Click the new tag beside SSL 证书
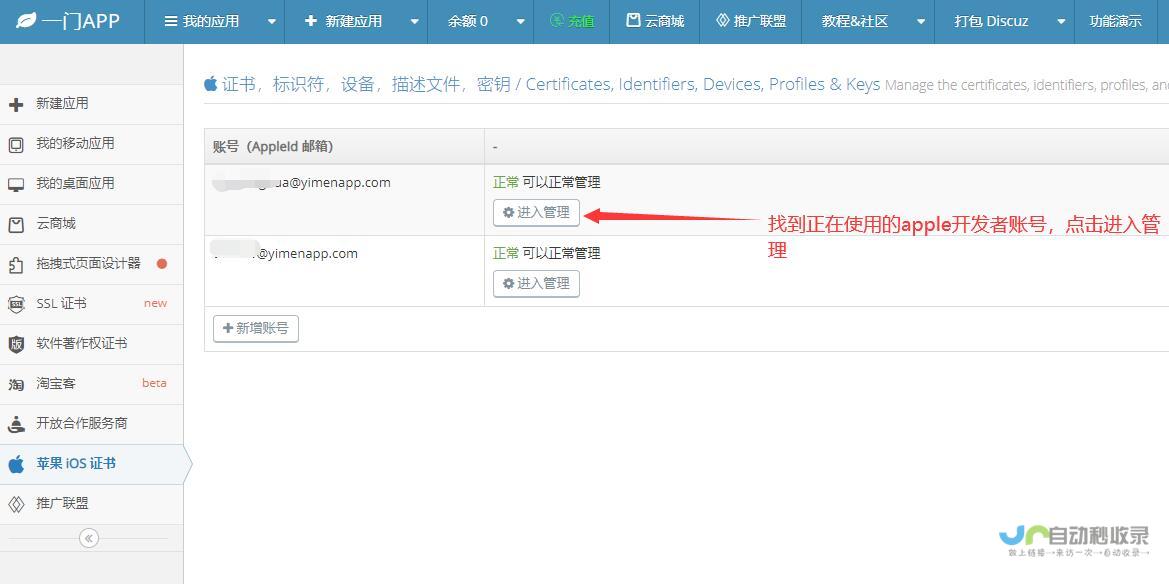The image size is (1169, 584). coord(155,304)
